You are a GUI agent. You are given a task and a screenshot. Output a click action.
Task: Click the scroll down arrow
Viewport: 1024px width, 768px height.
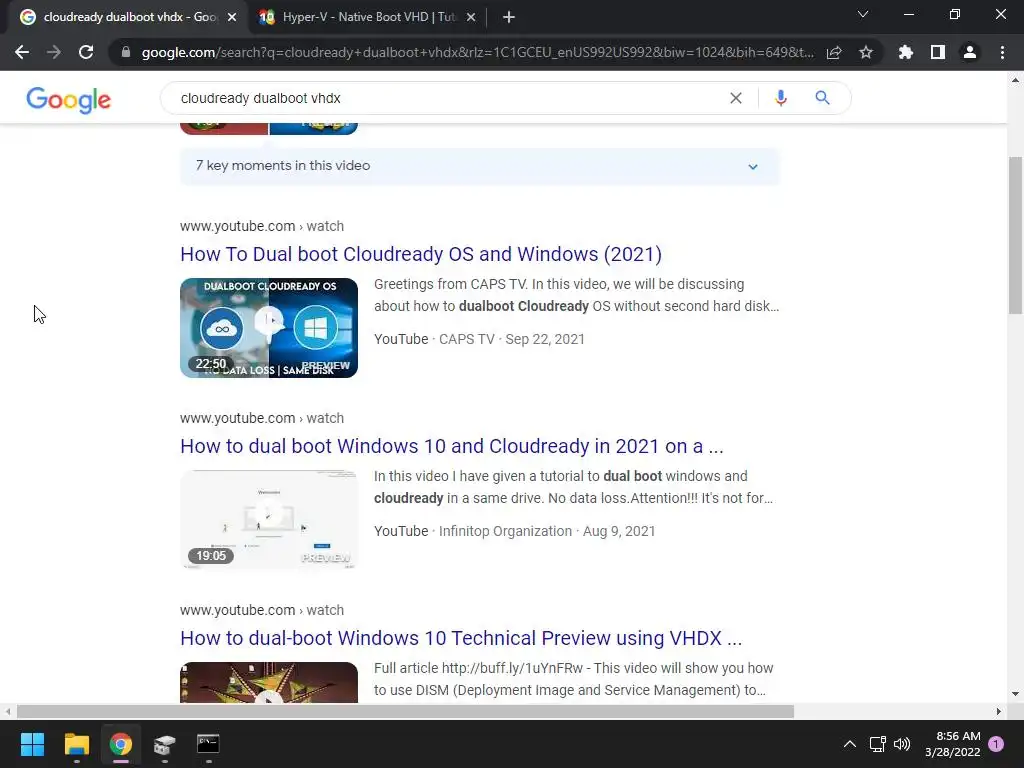point(1015,694)
